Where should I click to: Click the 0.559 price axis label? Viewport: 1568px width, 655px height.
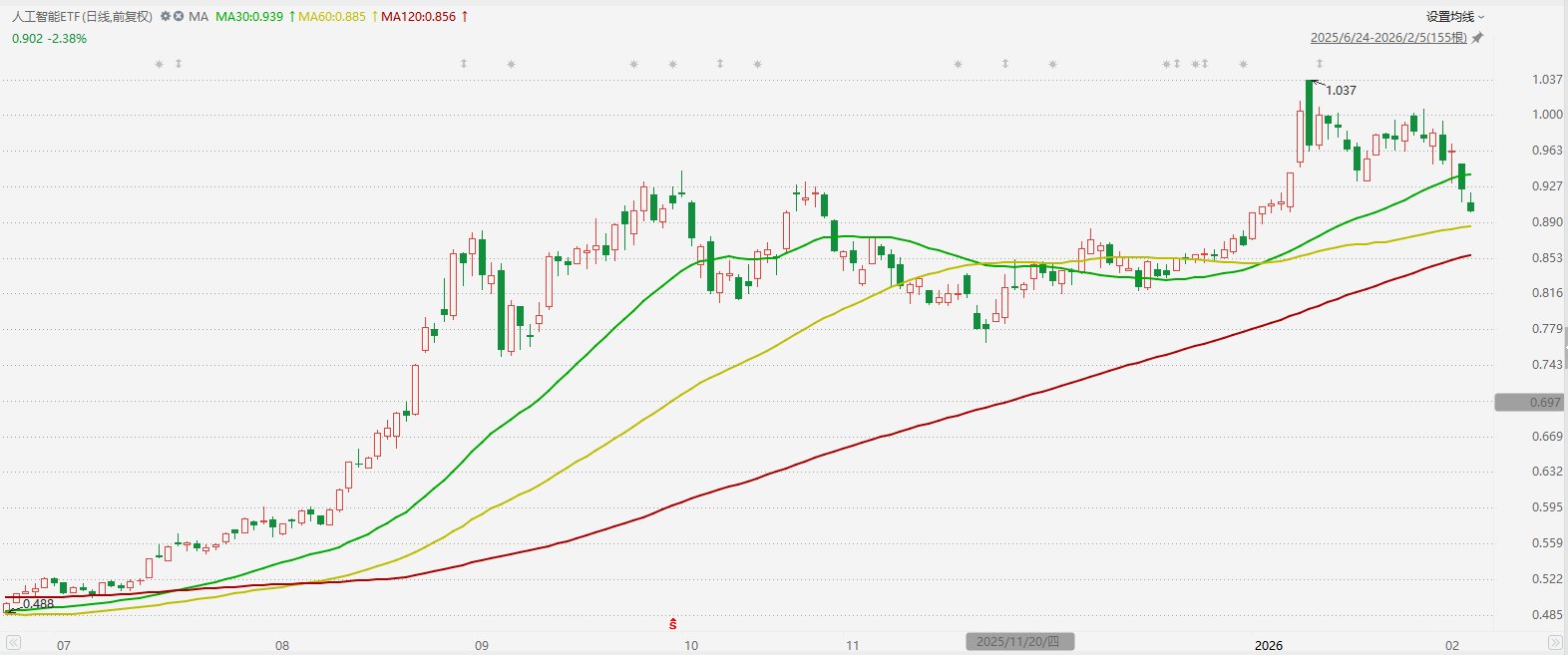click(1547, 543)
